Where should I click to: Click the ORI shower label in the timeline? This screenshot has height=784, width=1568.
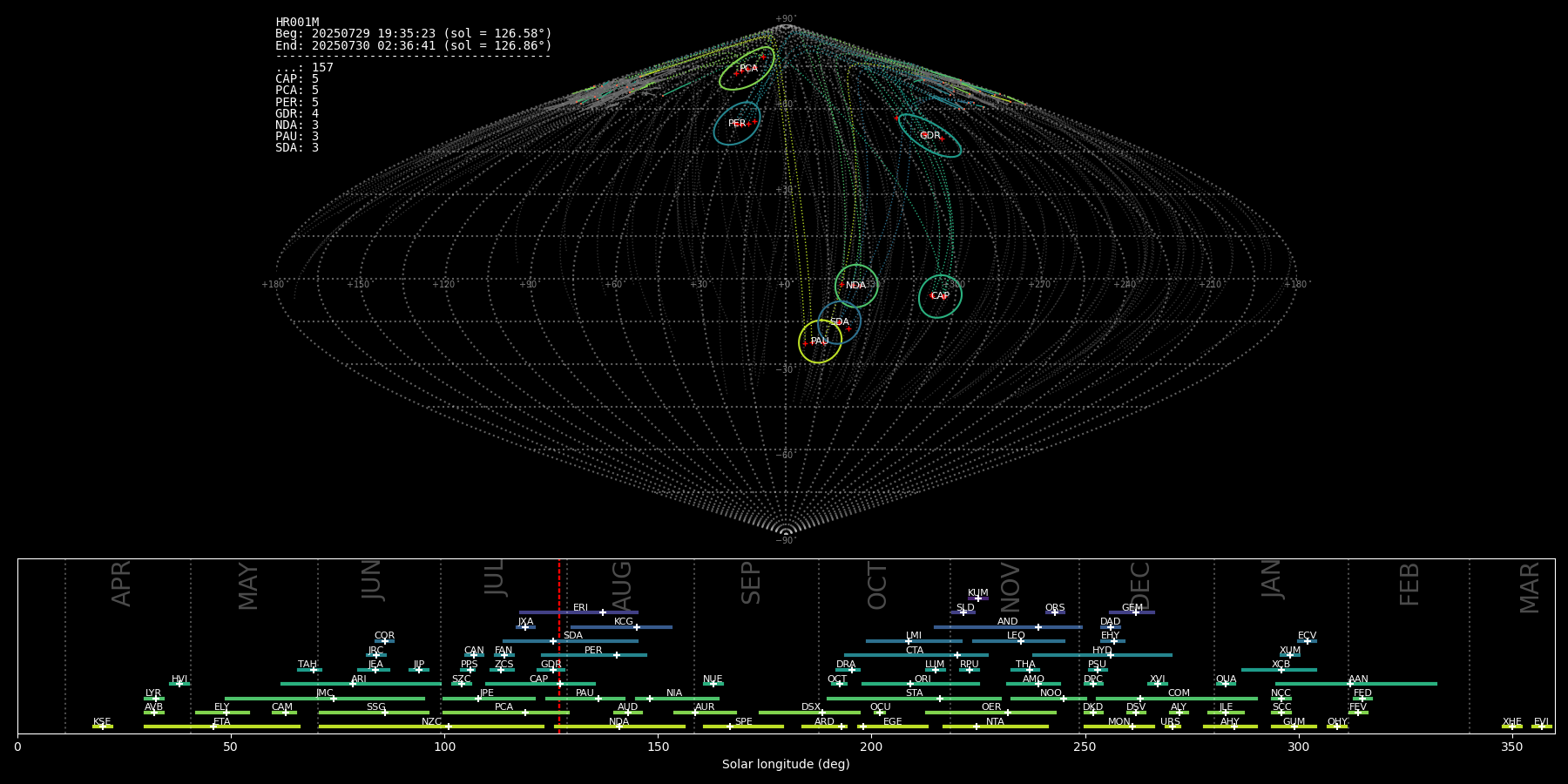coord(923,679)
